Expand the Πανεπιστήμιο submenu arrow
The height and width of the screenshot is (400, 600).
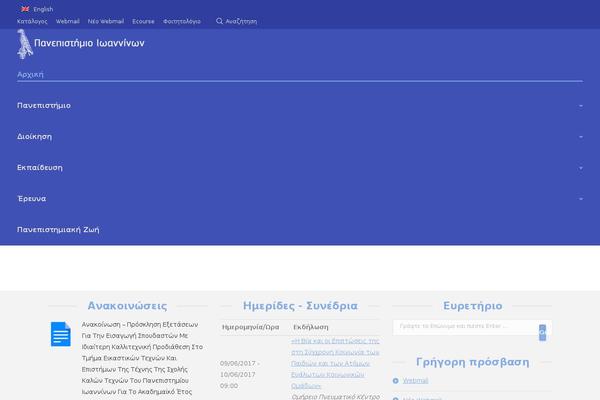click(581, 106)
